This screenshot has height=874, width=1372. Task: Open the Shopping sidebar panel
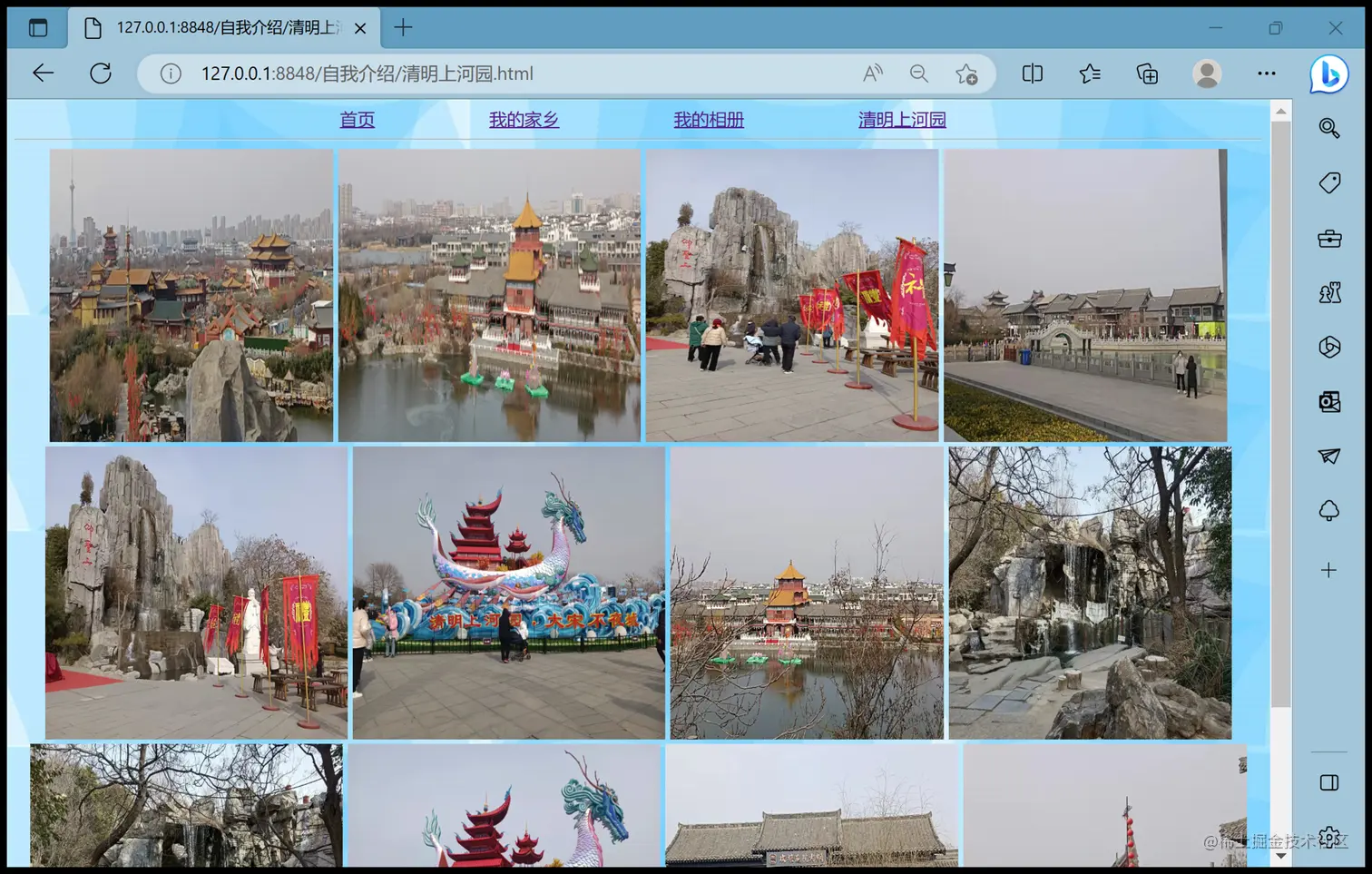pos(1328,182)
